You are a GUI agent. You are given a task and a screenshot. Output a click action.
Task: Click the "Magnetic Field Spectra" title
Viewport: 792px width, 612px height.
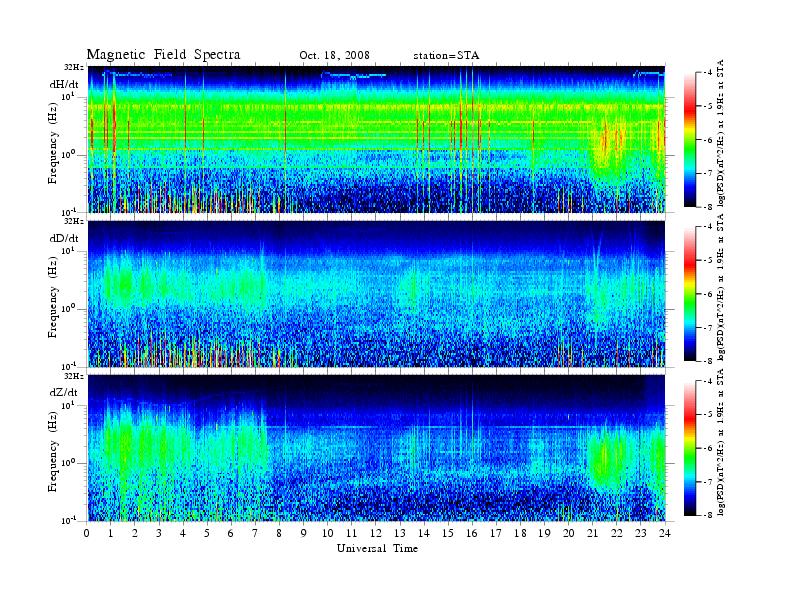163,55
